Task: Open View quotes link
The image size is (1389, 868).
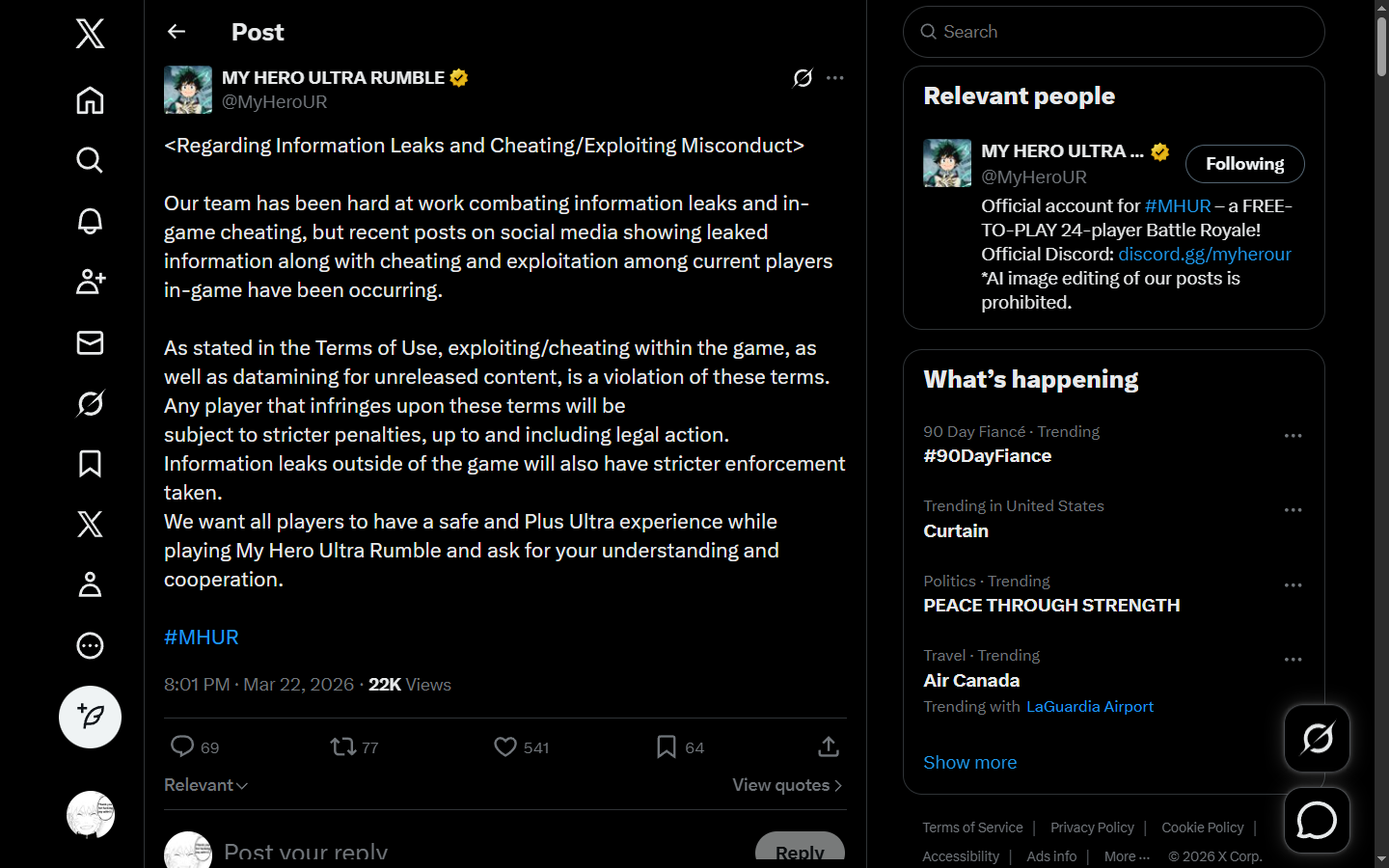Action: 787,785
